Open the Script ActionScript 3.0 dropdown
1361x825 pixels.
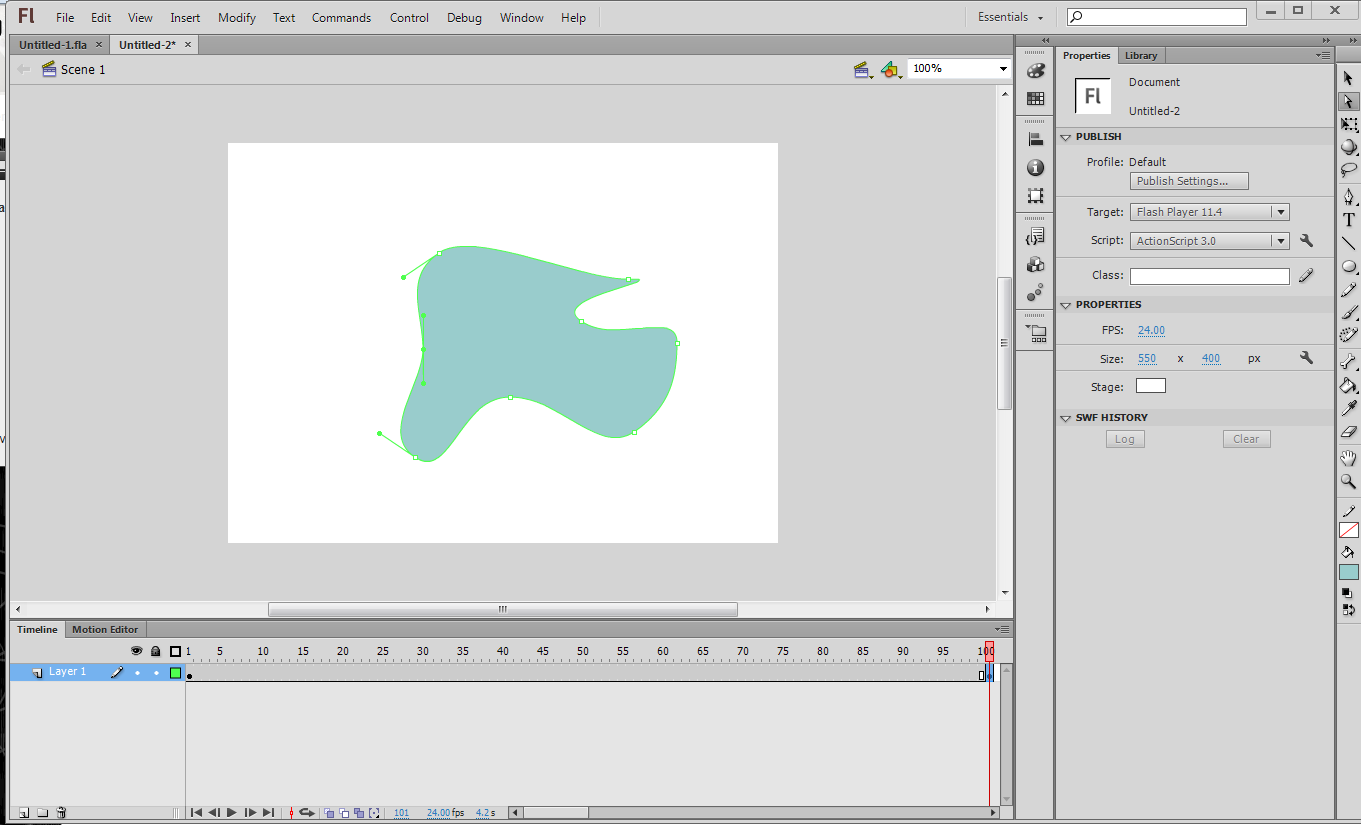coord(1280,240)
